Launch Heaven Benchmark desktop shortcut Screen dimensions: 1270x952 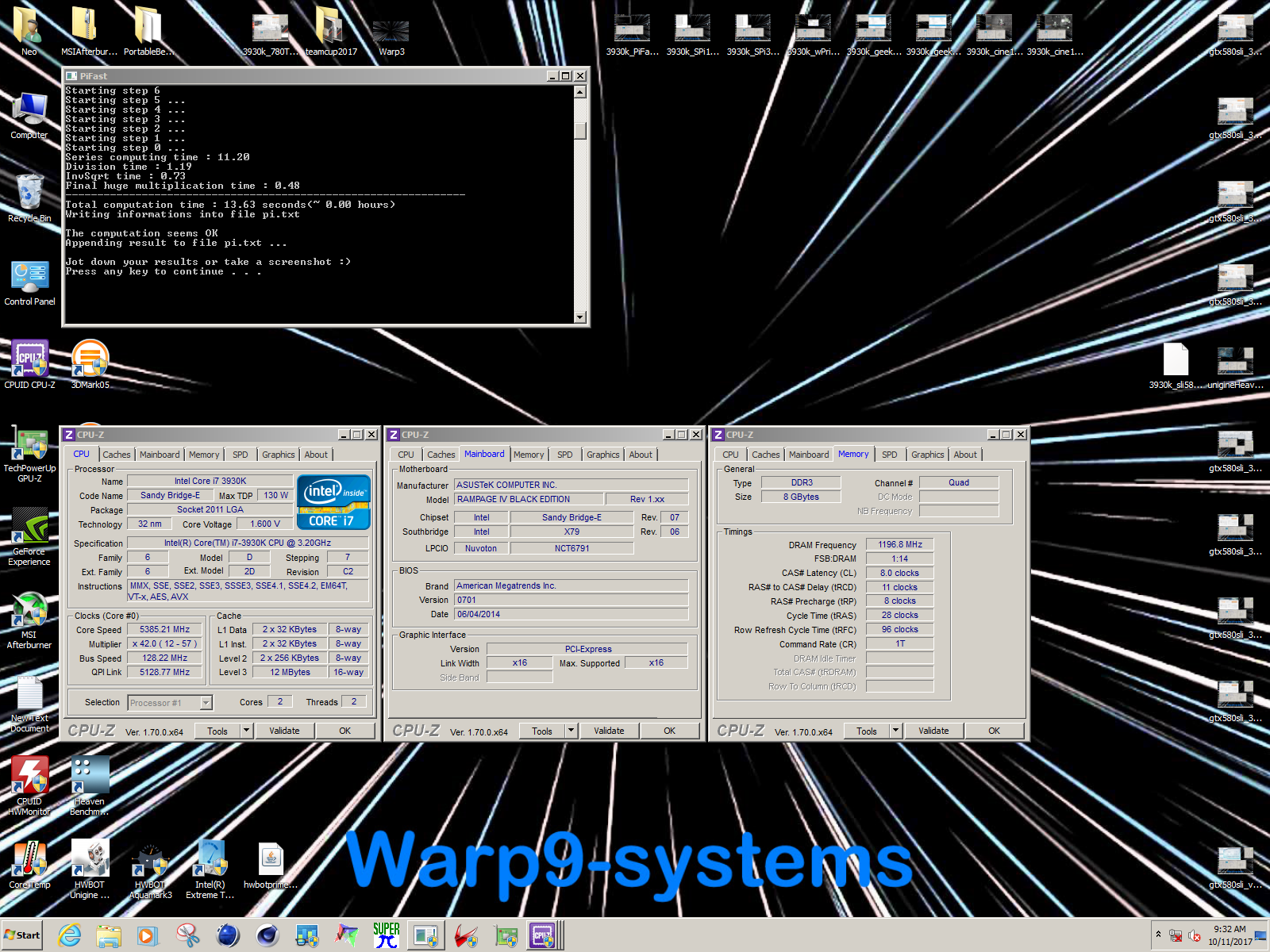click(x=90, y=785)
